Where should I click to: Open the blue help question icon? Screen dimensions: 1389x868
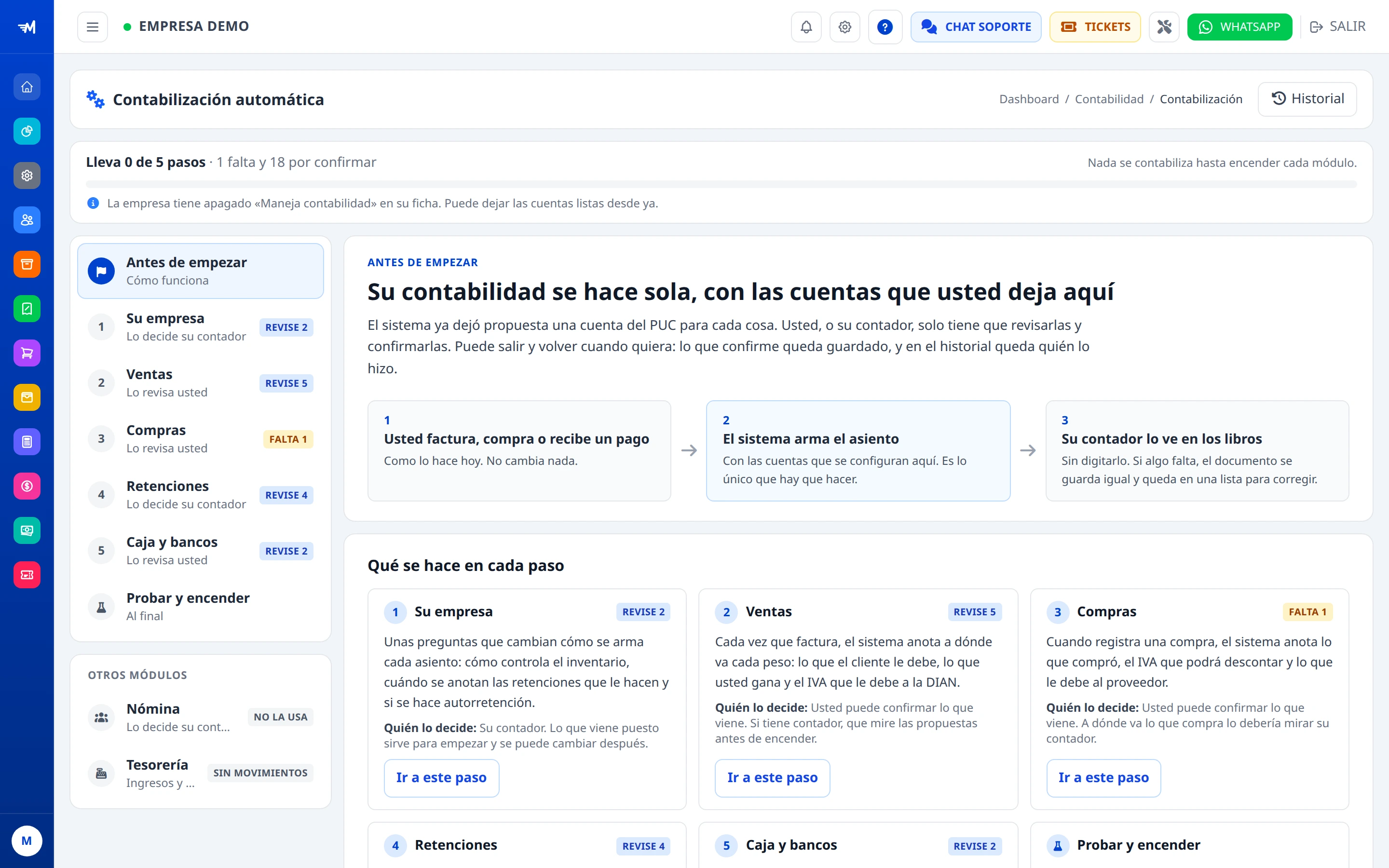click(x=885, y=27)
